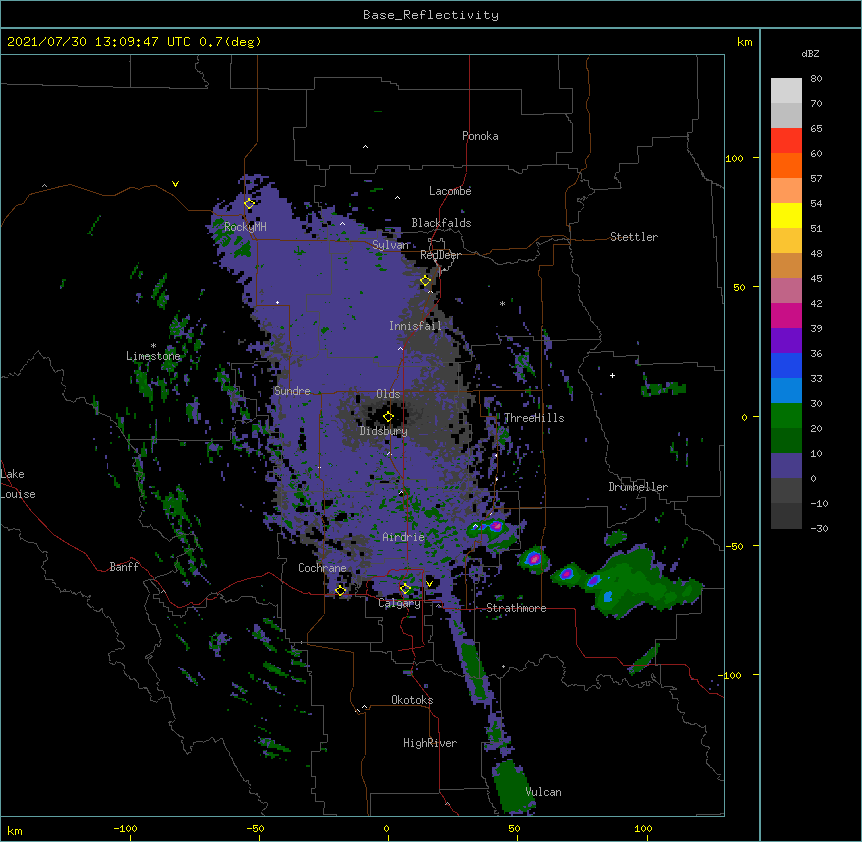Image resolution: width=862 pixels, height=842 pixels.
Task: Click the Innisfail label
Action: point(415,326)
